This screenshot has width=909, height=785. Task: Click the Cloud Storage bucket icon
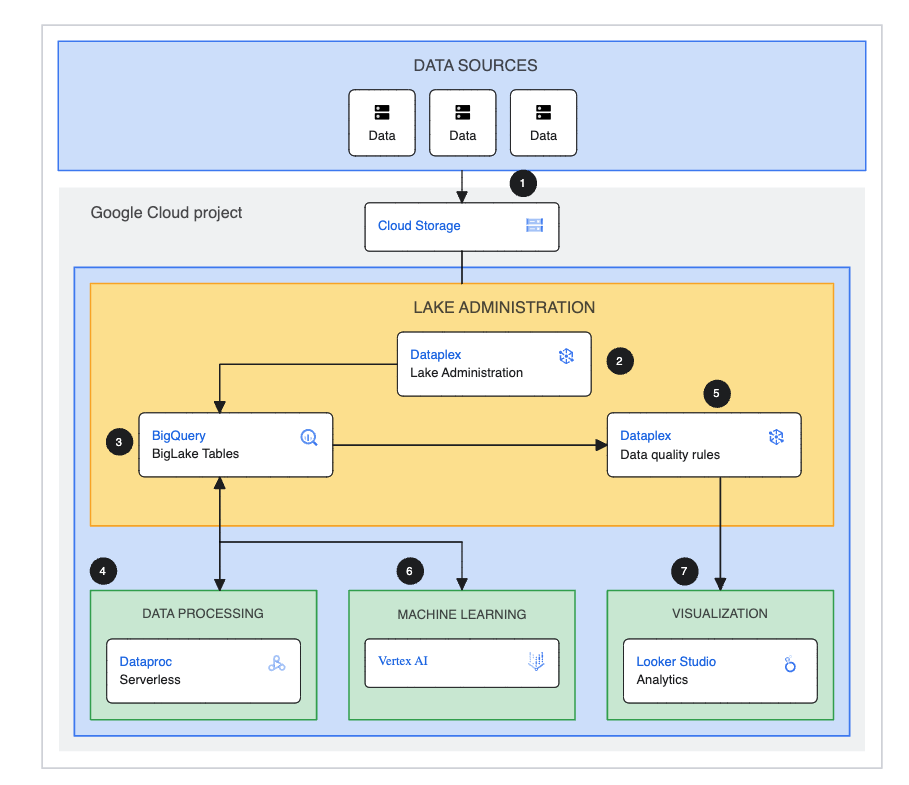536,226
